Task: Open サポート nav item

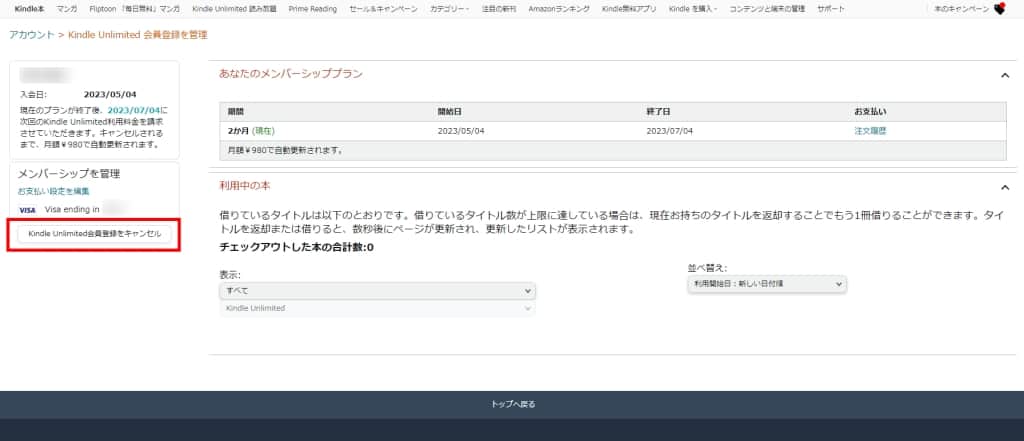Action: (831, 9)
